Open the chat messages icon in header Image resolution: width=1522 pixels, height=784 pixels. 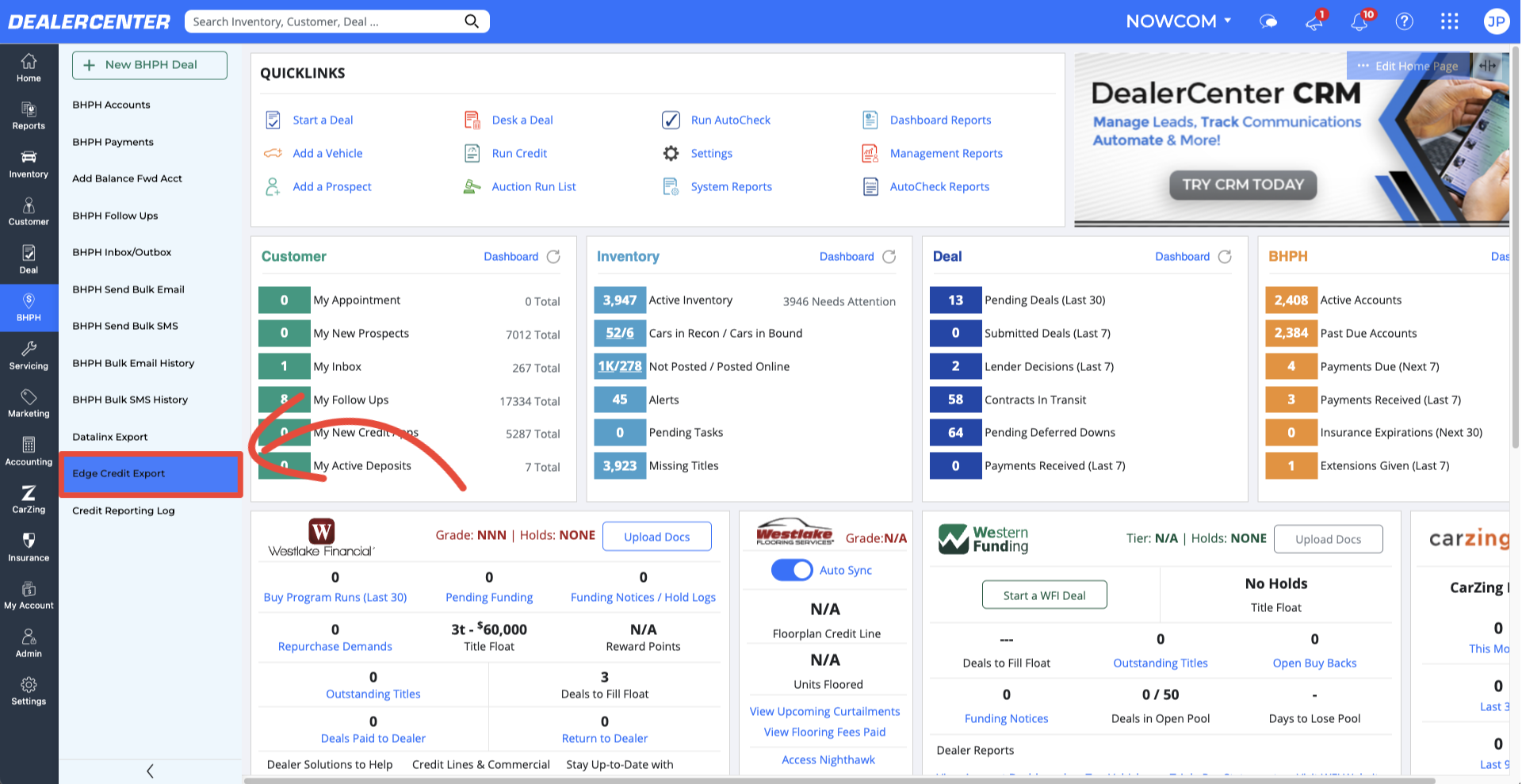click(1268, 21)
